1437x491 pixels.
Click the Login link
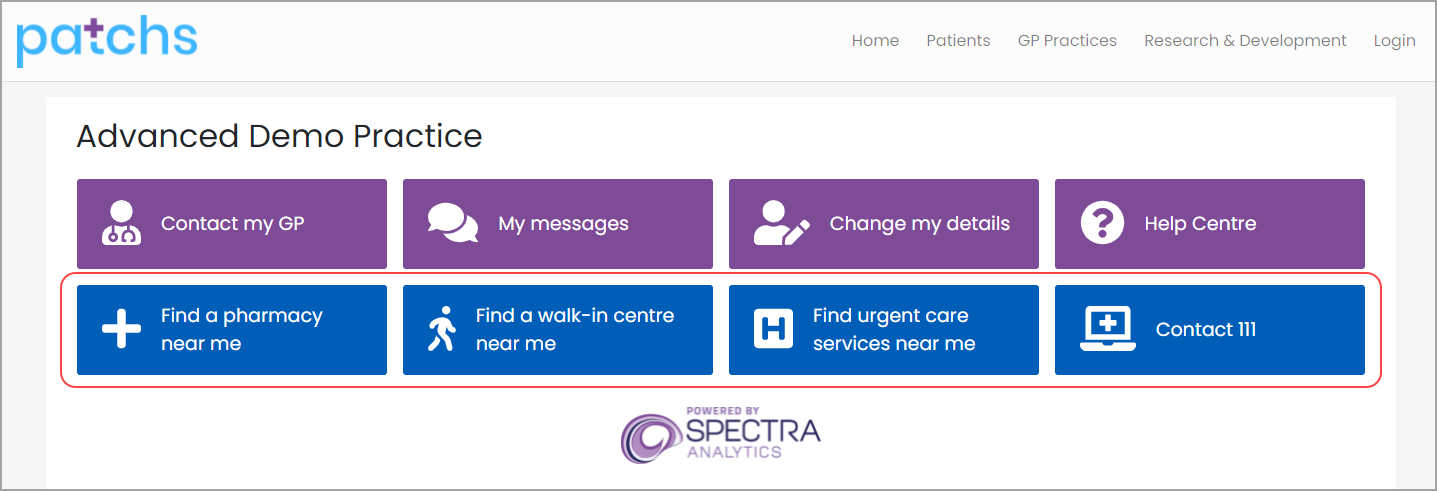click(x=1394, y=41)
